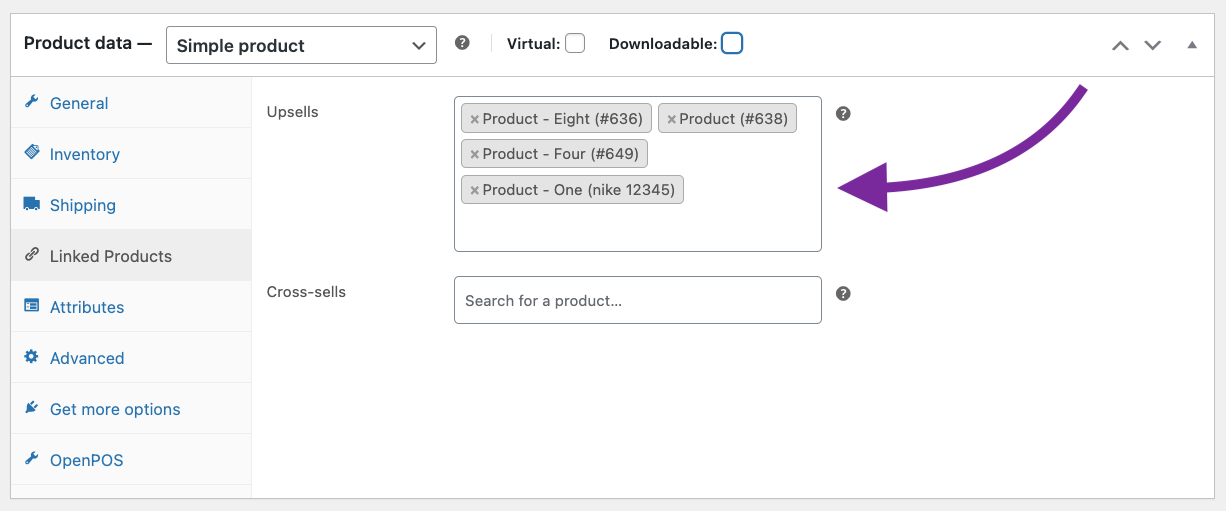Screen dimensions: 1226x511
Task: Click the gear icon for Advanced
Action: (32, 357)
